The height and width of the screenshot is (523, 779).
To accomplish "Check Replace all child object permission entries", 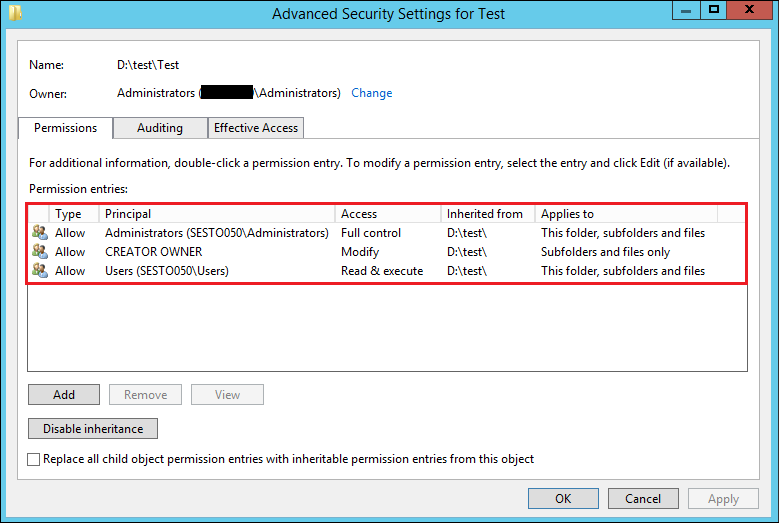I will [x=34, y=459].
